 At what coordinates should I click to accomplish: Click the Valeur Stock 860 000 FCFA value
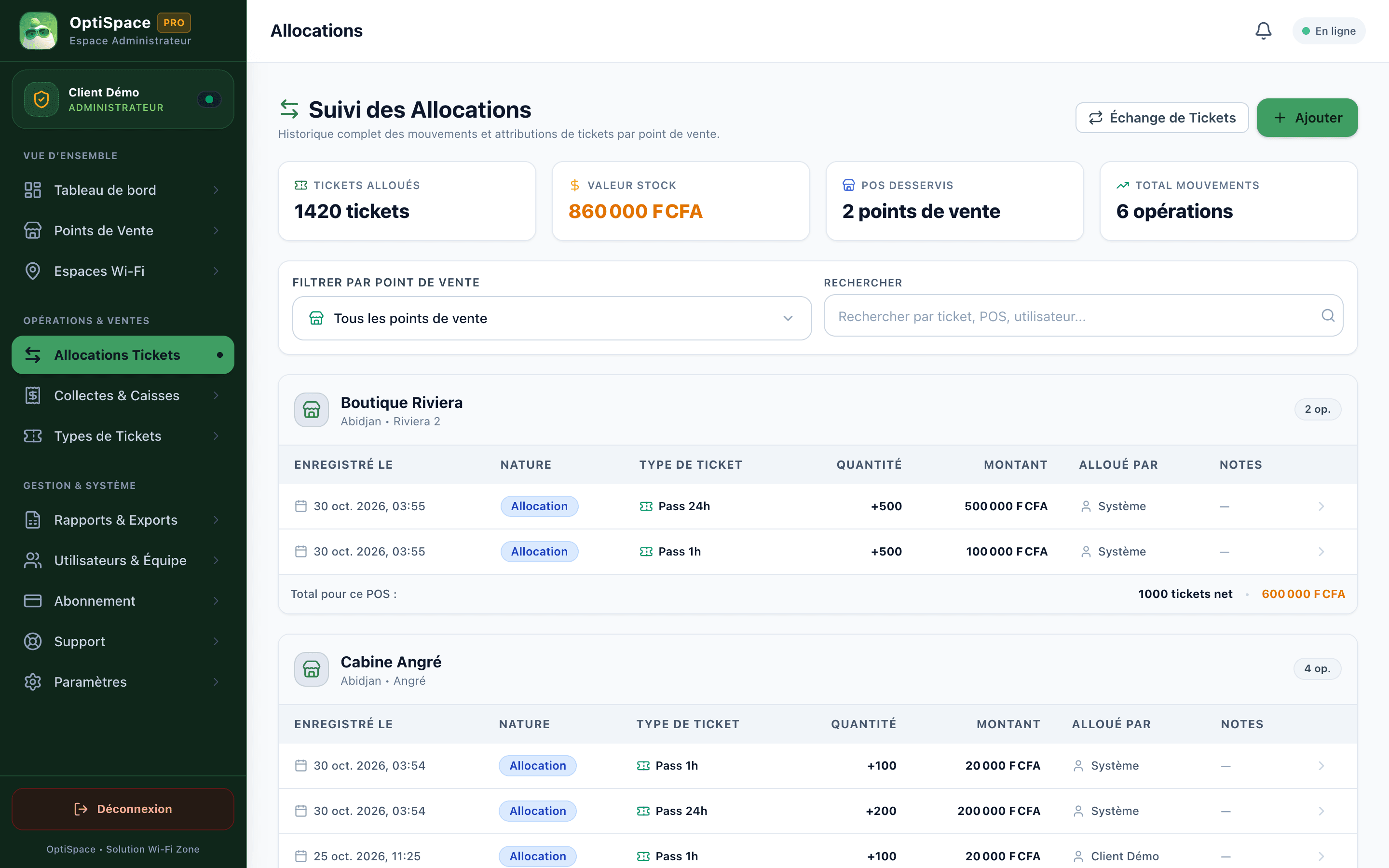pyautogui.click(x=635, y=211)
